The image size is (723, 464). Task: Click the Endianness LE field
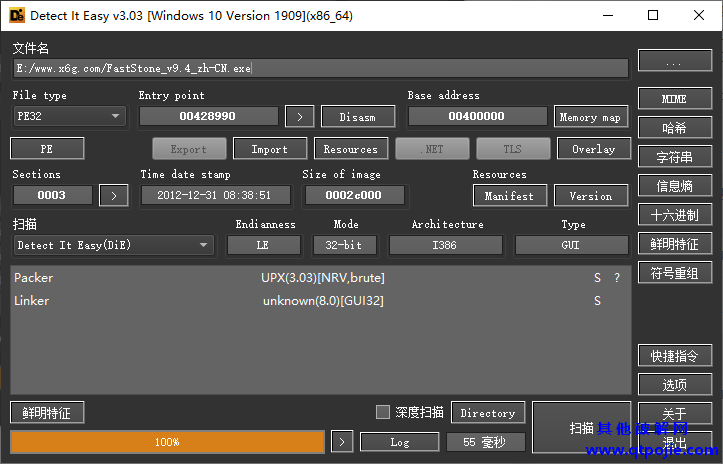(264, 245)
